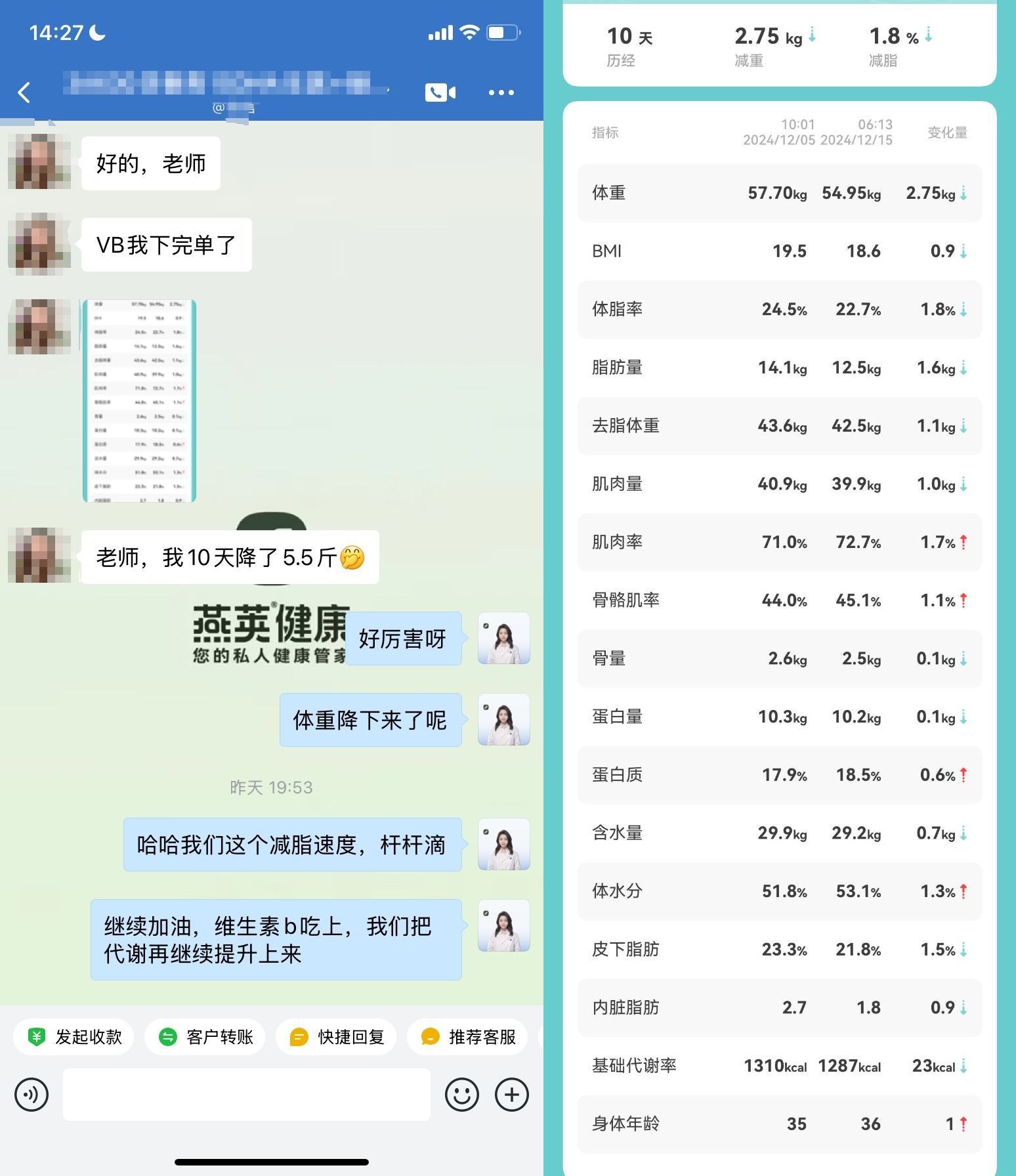Tap the 14:27 status bar clock

[56, 33]
